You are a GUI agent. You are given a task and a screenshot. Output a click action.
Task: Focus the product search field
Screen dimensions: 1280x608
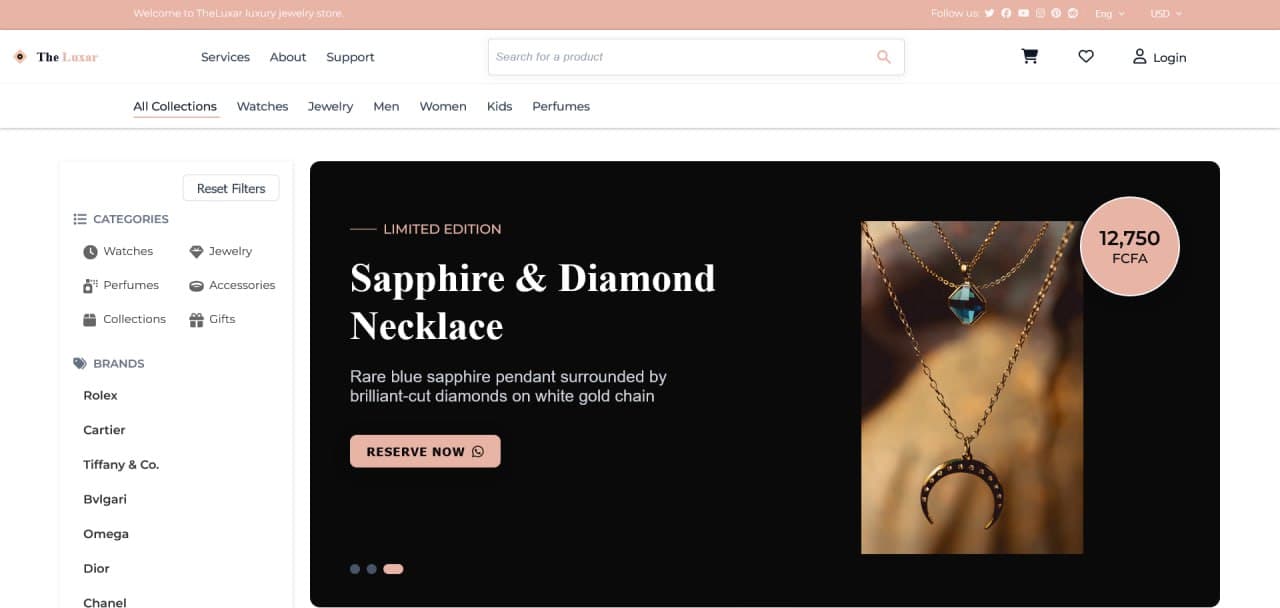pyautogui.click(x=680, y=57)
